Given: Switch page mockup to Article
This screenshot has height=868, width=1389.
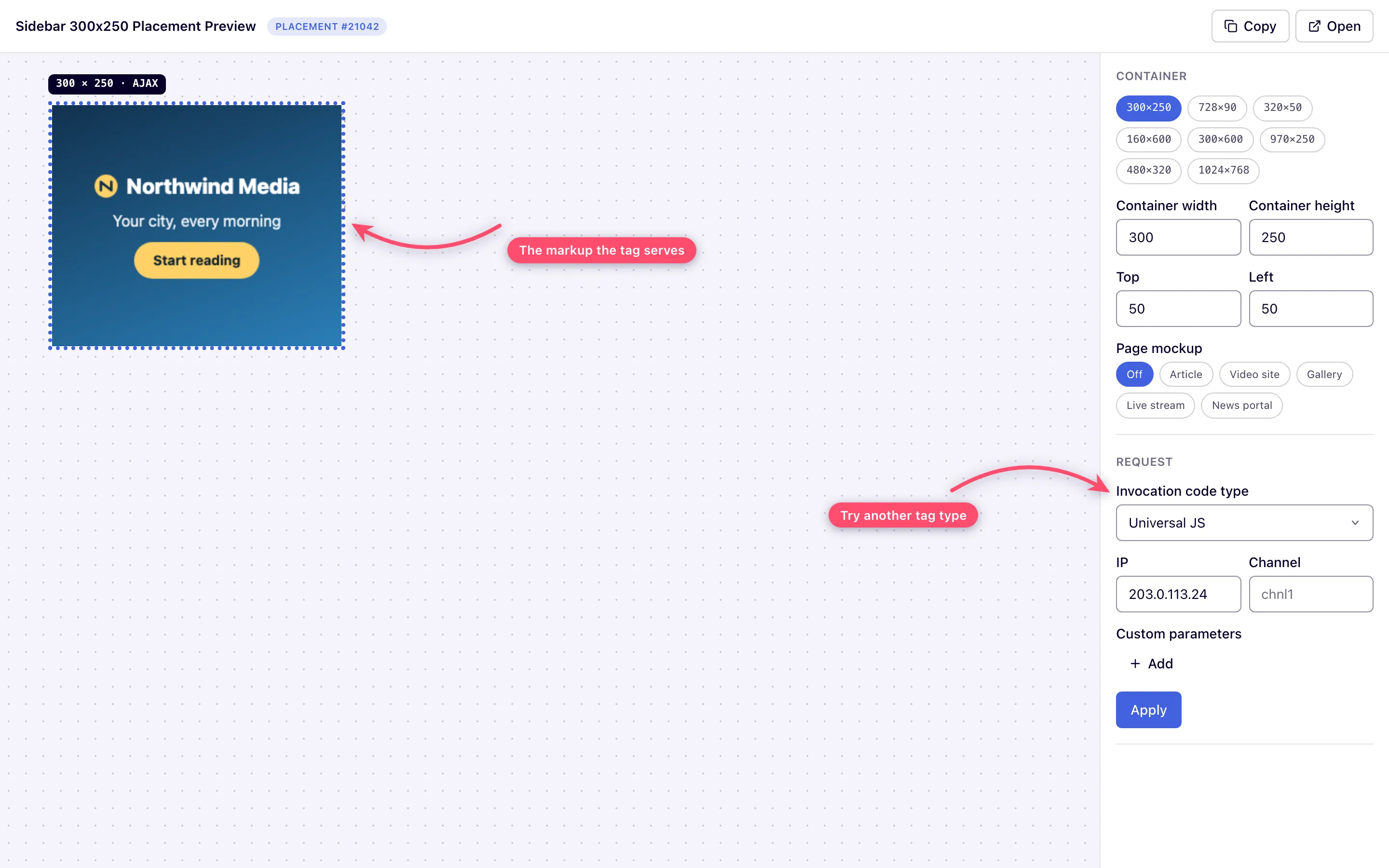Looking at the screenshot, I should point(1186,374).
